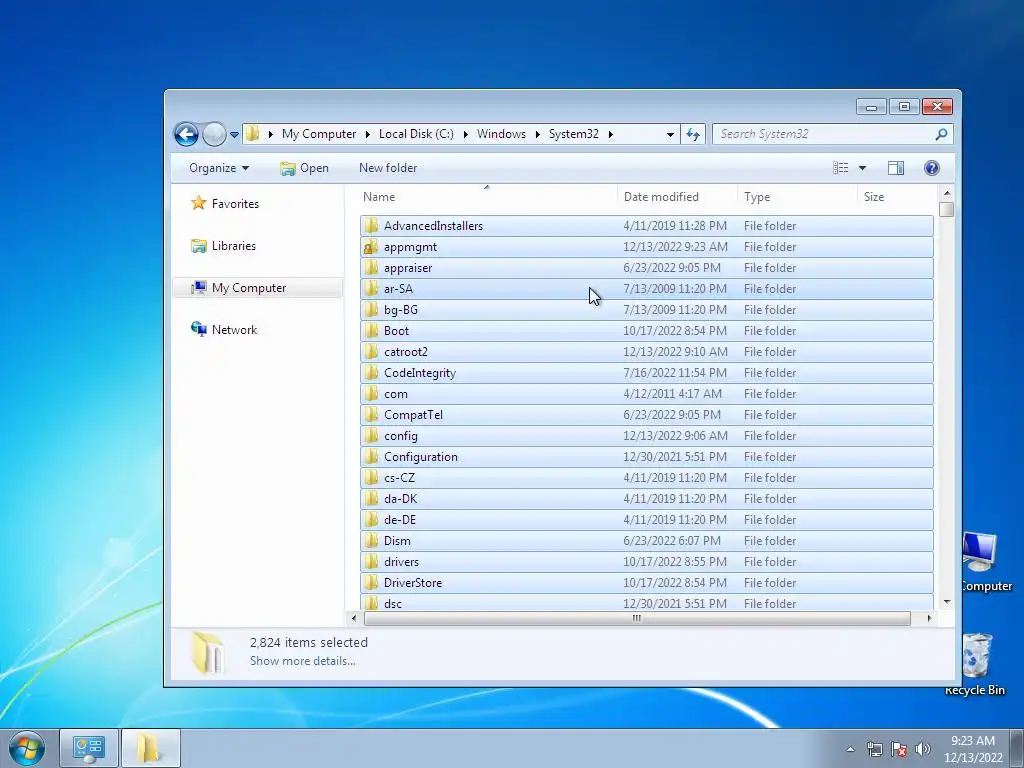
Task: Go back using the Back arrow button
Action: pyautogui.click(x=186, y=135)
